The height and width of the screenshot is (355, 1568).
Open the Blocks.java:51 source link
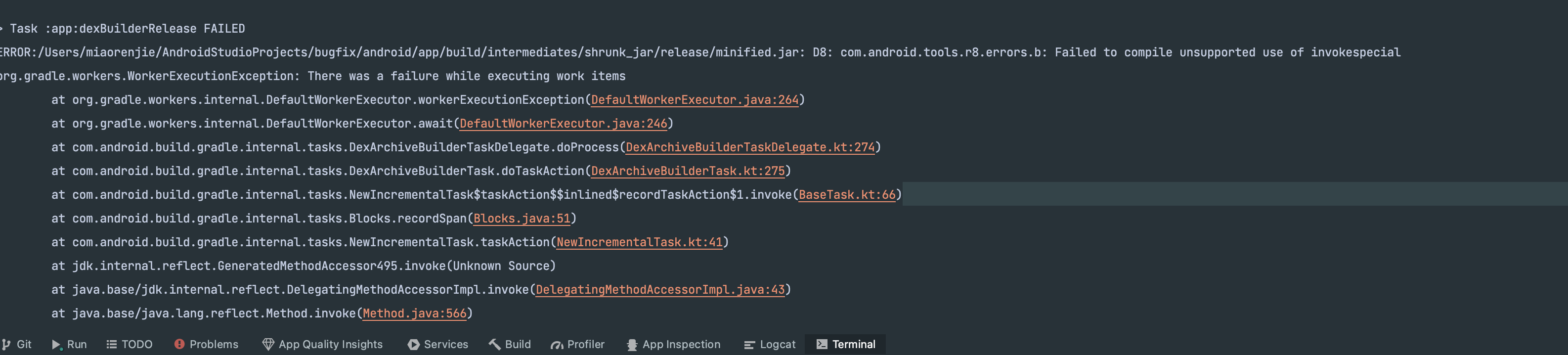pyautogui.click(x=522, y=219)
